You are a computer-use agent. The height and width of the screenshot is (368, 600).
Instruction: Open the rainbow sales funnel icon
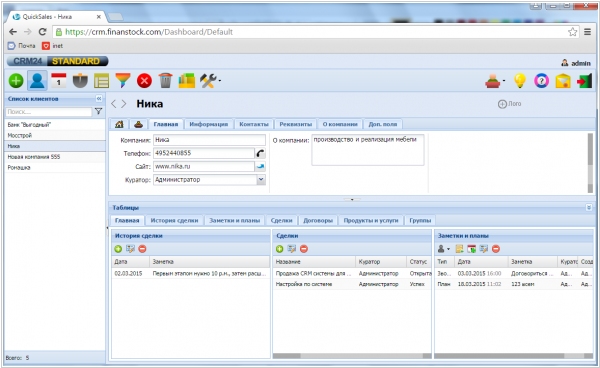click(123, 81)
